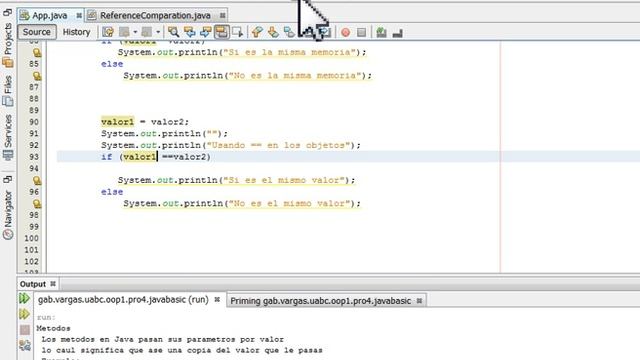Open the Back navigation dropdown arrow

pos(135,32)
